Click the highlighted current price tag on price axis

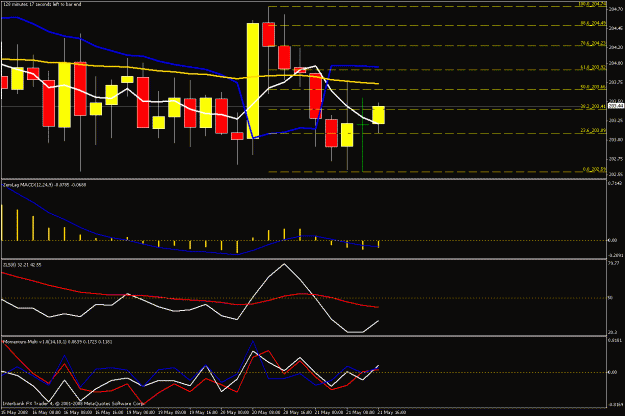[x=616, y=106]
